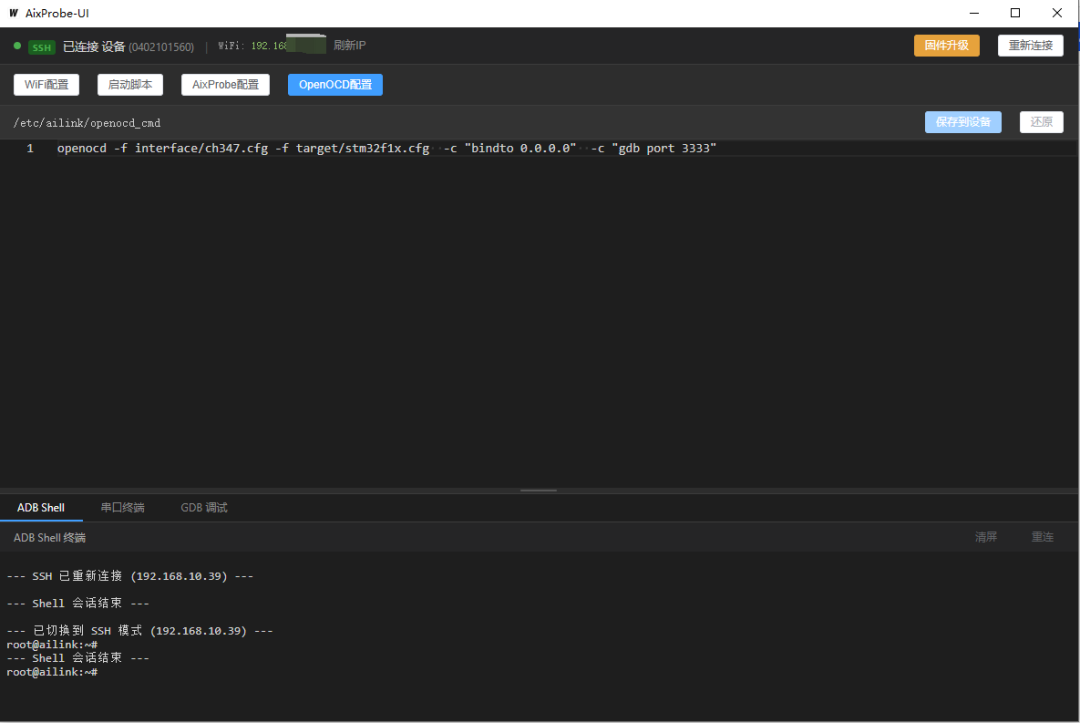Open the GDB 调试 tab
Image resolution: width=1080 pixels, height=723 pixels.
(204, 507)
